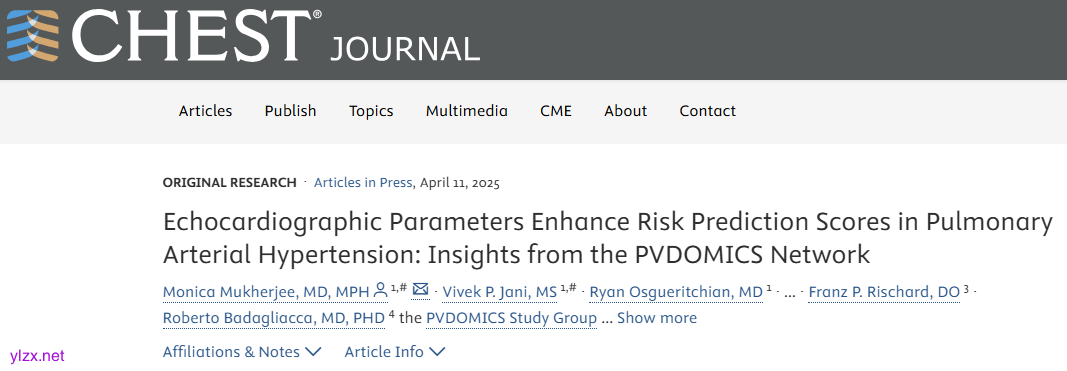The height and width of the screenshot is (371, 1067).
Task: Open the Topics menu
Action: coord(371,111)
